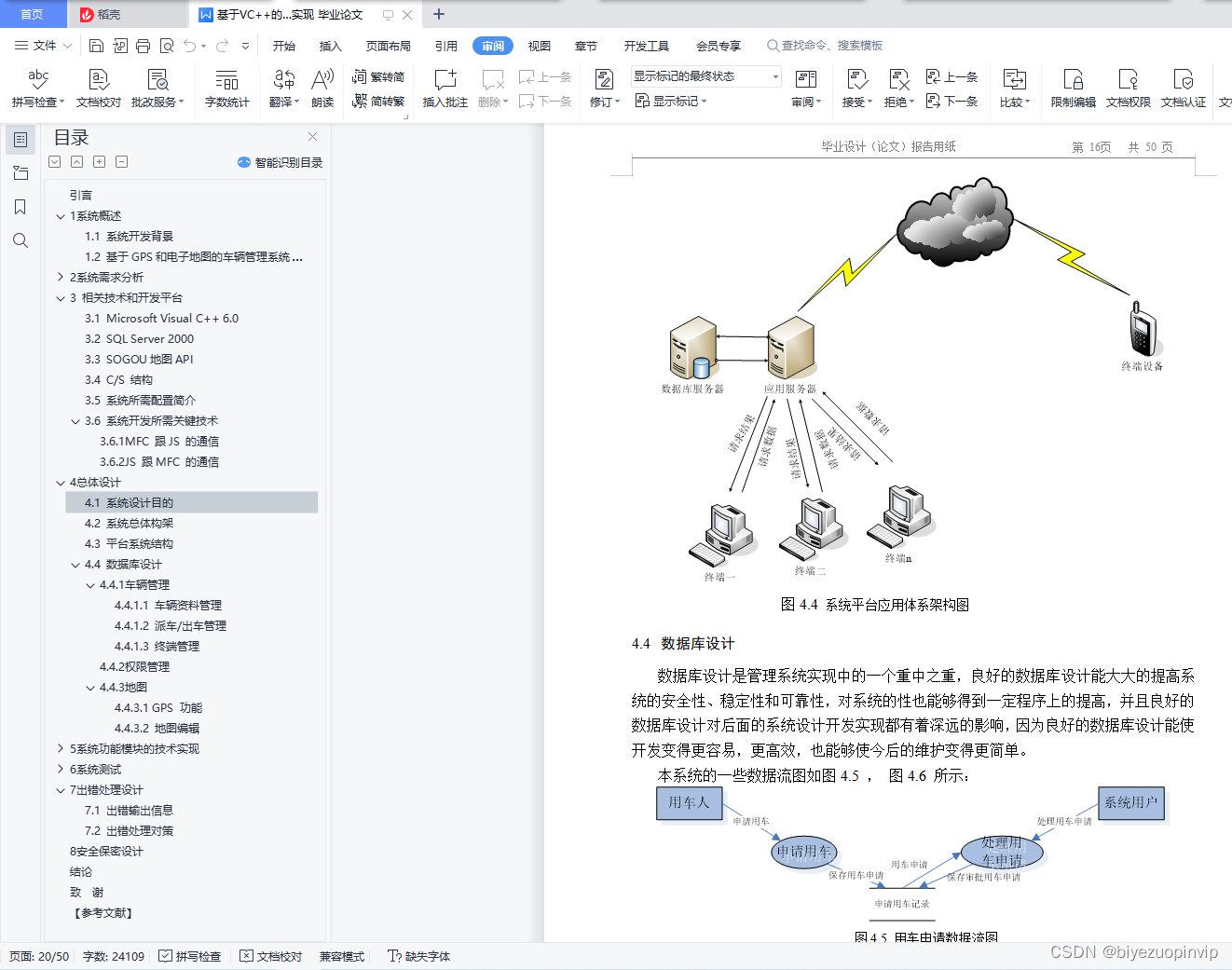
Task: Toggle 修订 track changes mode
Action: point(602,89)
